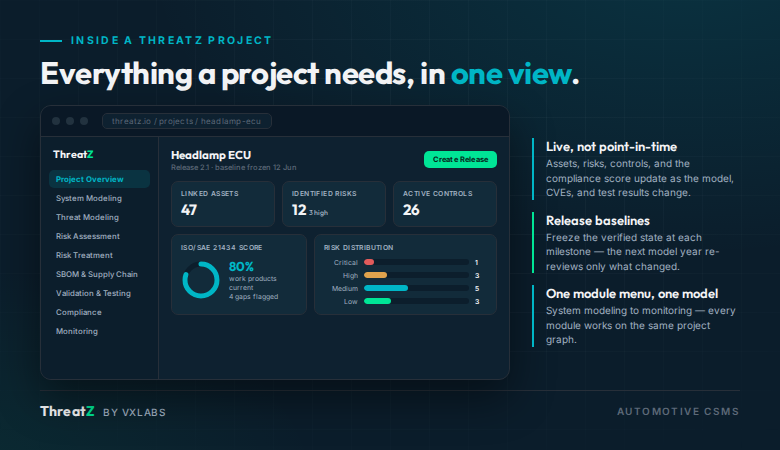Open Risk Treatment menu item
This screenshot has width=780, height=450.
[x=85, y=255]
